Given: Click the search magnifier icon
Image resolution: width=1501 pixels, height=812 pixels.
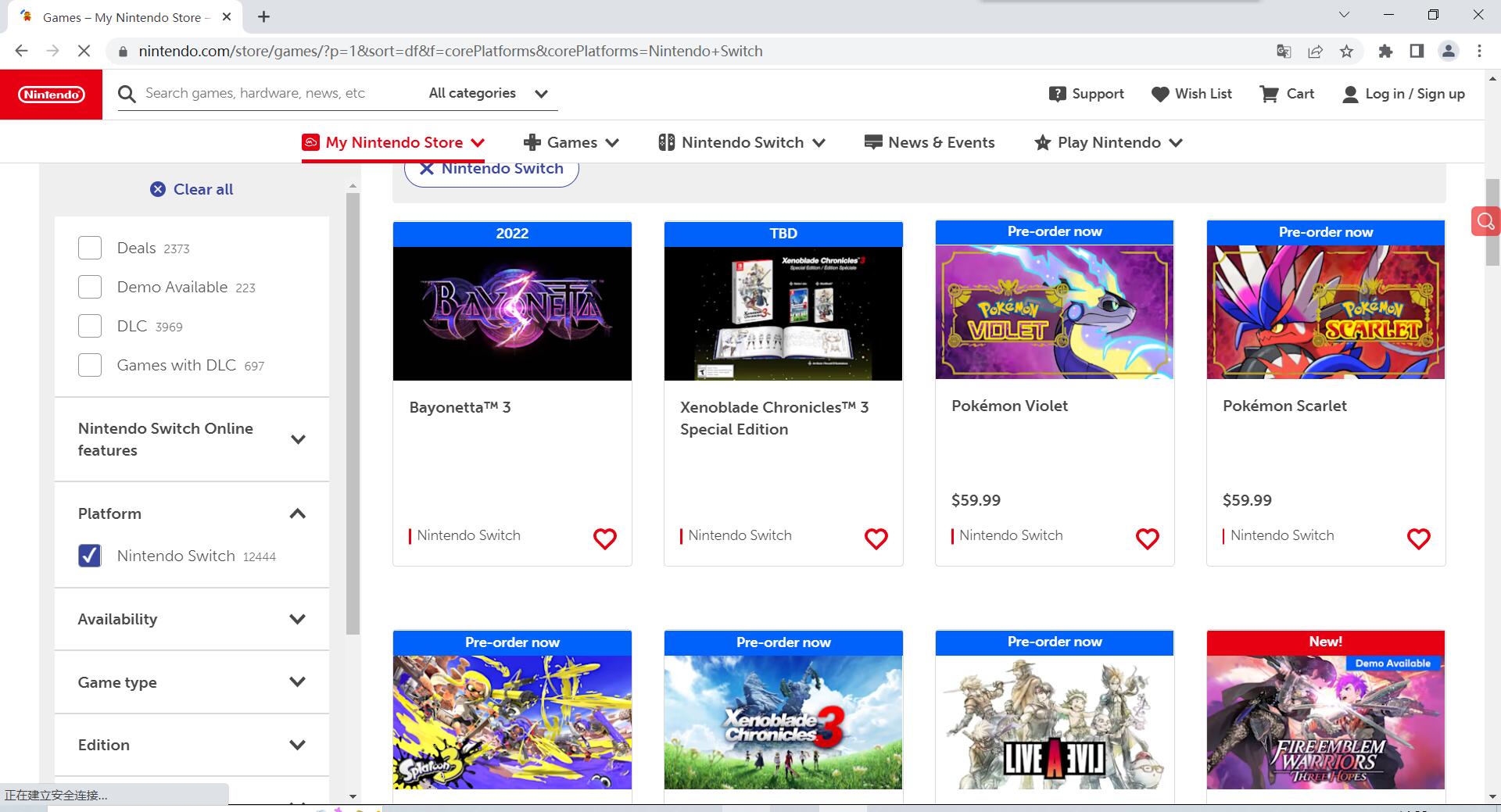Looking at the screenshot, I should click(x=127, y=94).
